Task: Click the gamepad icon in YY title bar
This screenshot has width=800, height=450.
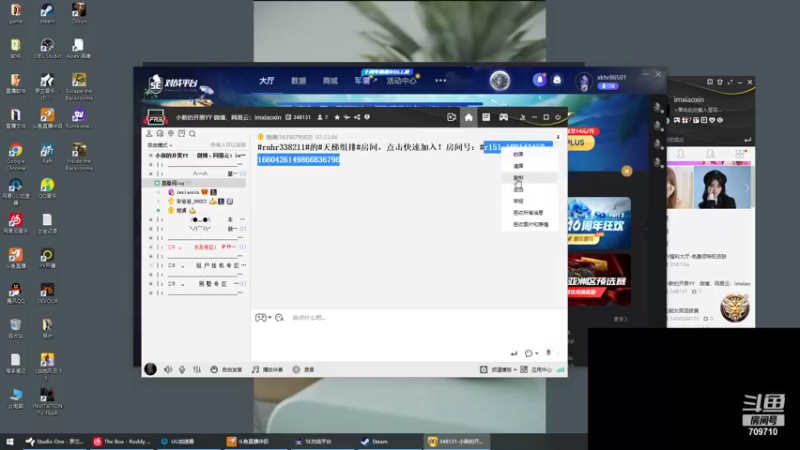Action: tap(503, 117)
